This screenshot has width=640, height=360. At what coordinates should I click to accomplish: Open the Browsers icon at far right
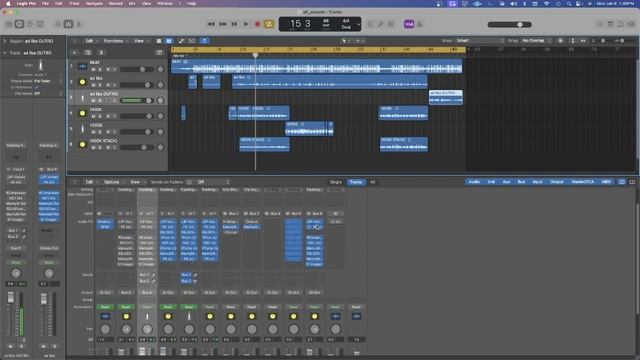point(631,24)
